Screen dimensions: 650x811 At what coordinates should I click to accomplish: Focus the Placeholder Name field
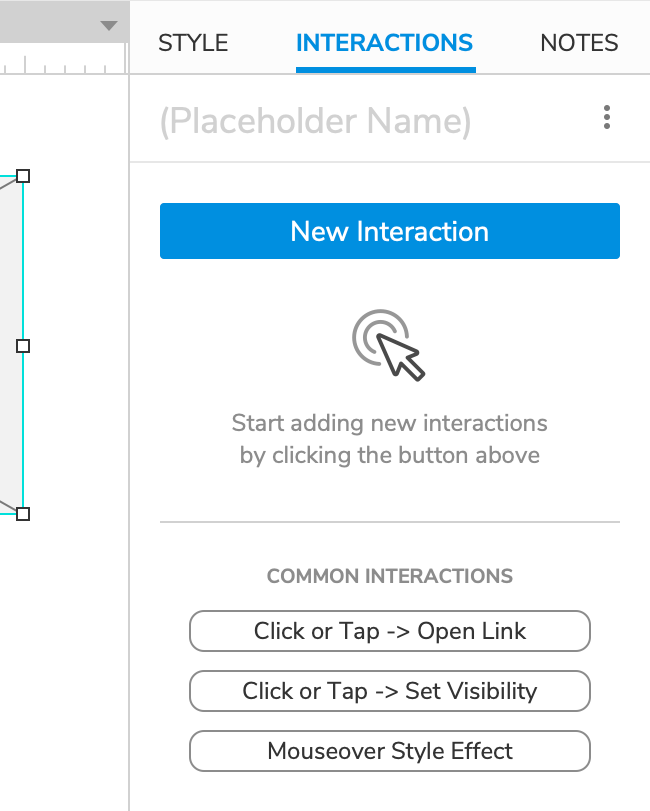click(315, 121)
